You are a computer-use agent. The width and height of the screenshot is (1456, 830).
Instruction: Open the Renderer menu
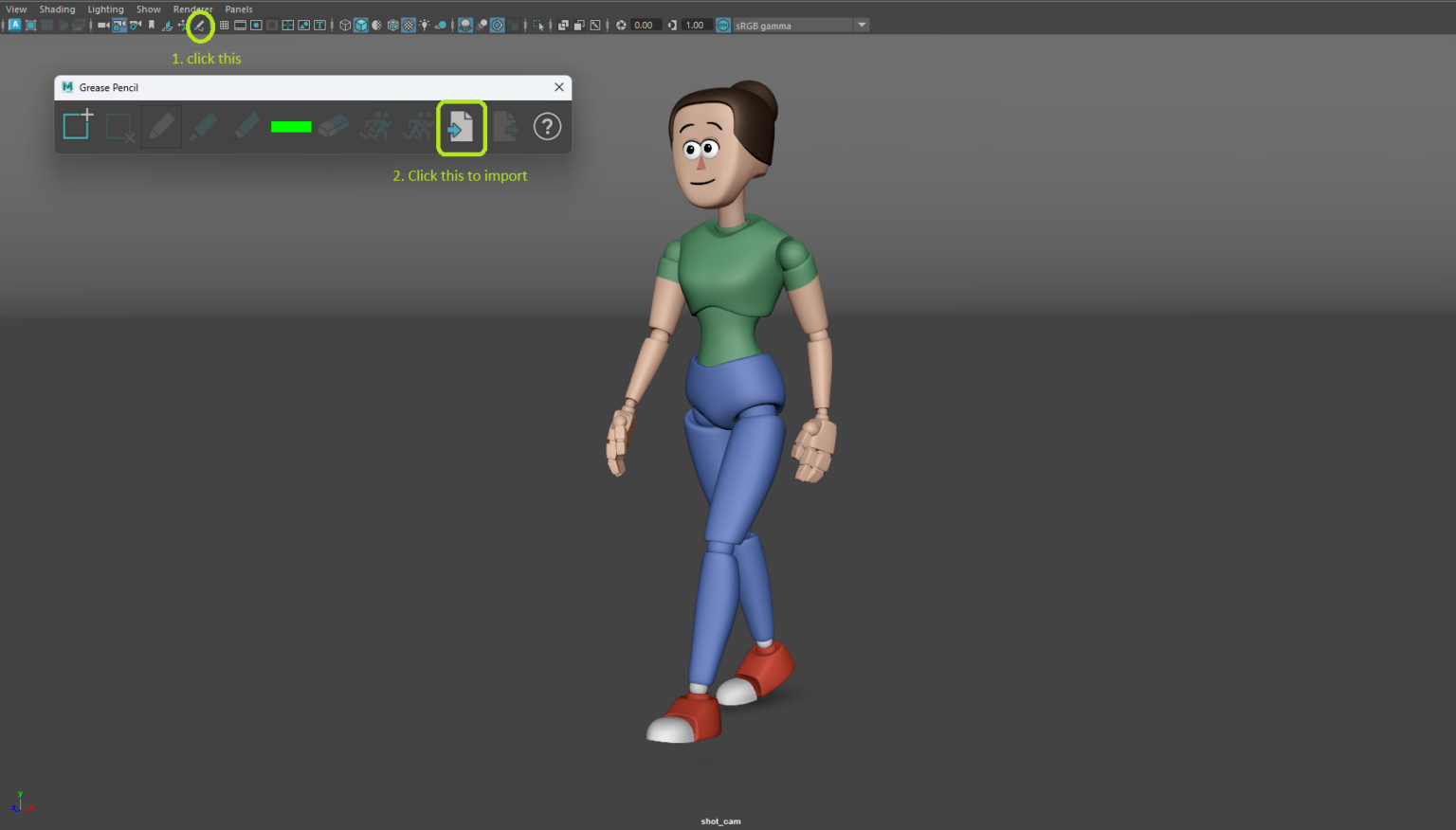[x=192, y=9]
